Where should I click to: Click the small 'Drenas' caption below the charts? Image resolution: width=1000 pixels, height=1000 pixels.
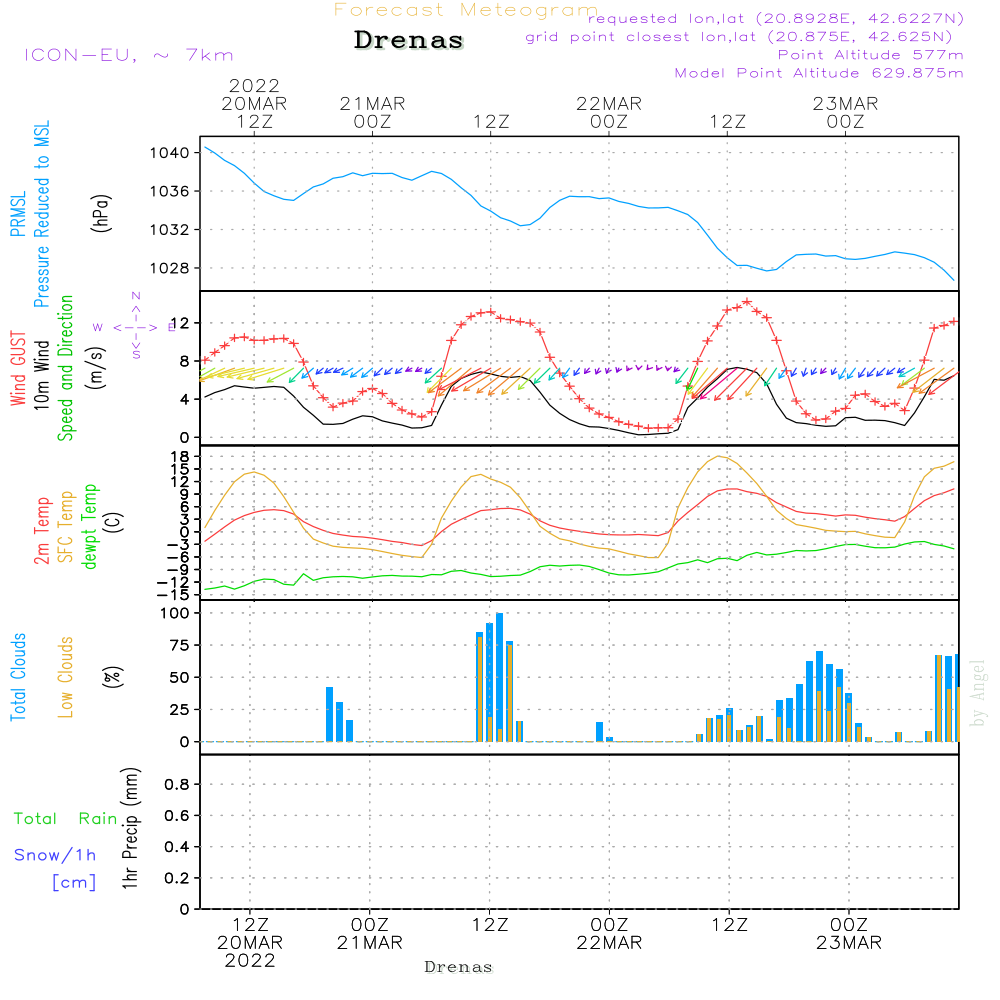(459, 967)
